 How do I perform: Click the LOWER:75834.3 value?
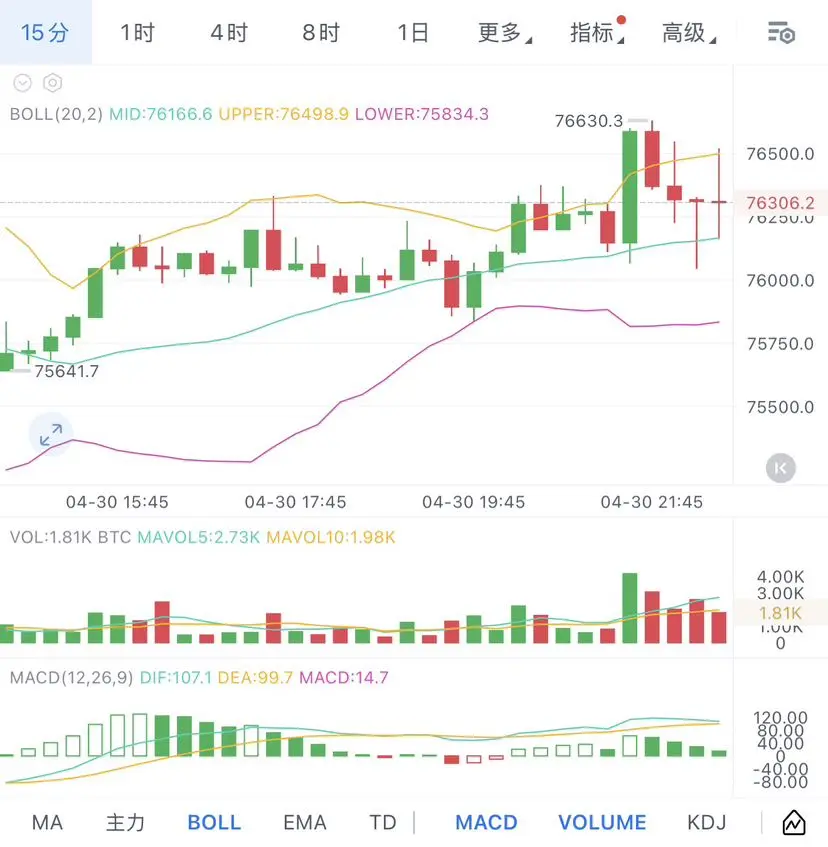point(422,114)
